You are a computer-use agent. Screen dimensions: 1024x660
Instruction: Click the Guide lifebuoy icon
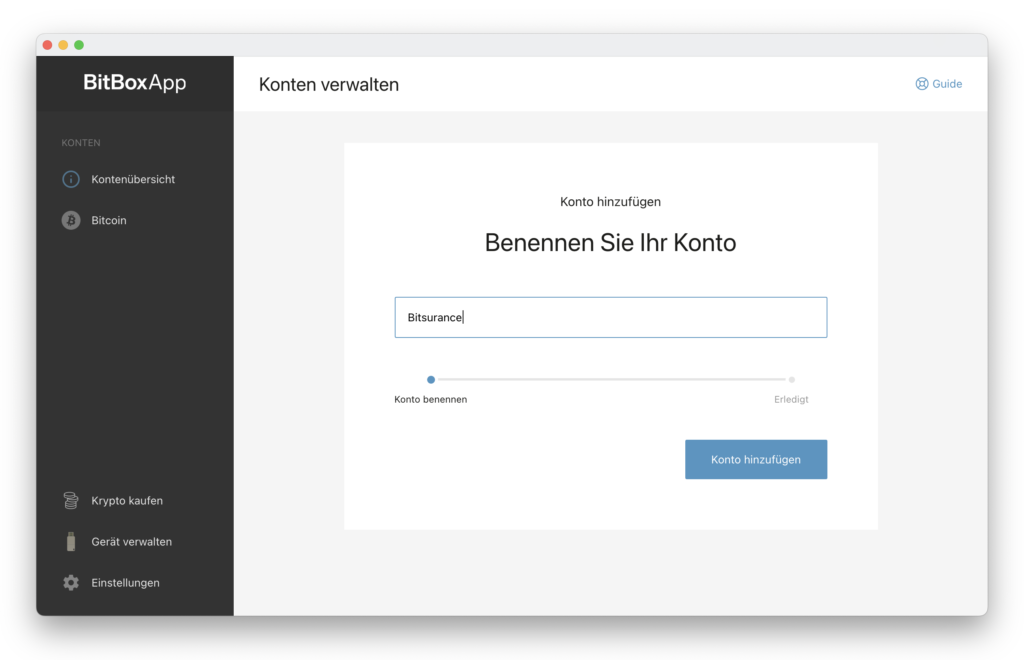click(x=922, y=84)
